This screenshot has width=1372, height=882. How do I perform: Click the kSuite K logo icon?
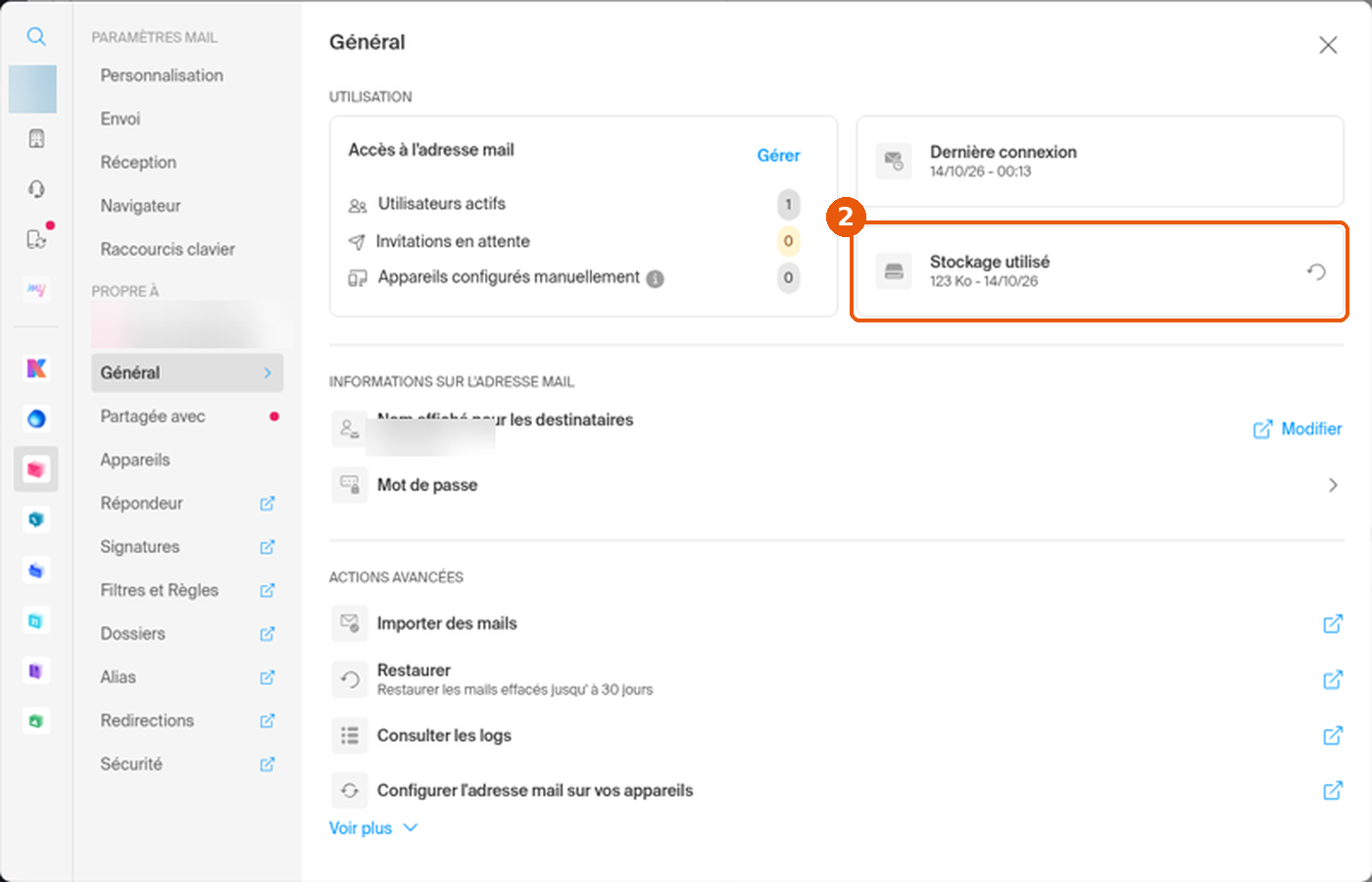pyautogui.click(x=36, y=368)
